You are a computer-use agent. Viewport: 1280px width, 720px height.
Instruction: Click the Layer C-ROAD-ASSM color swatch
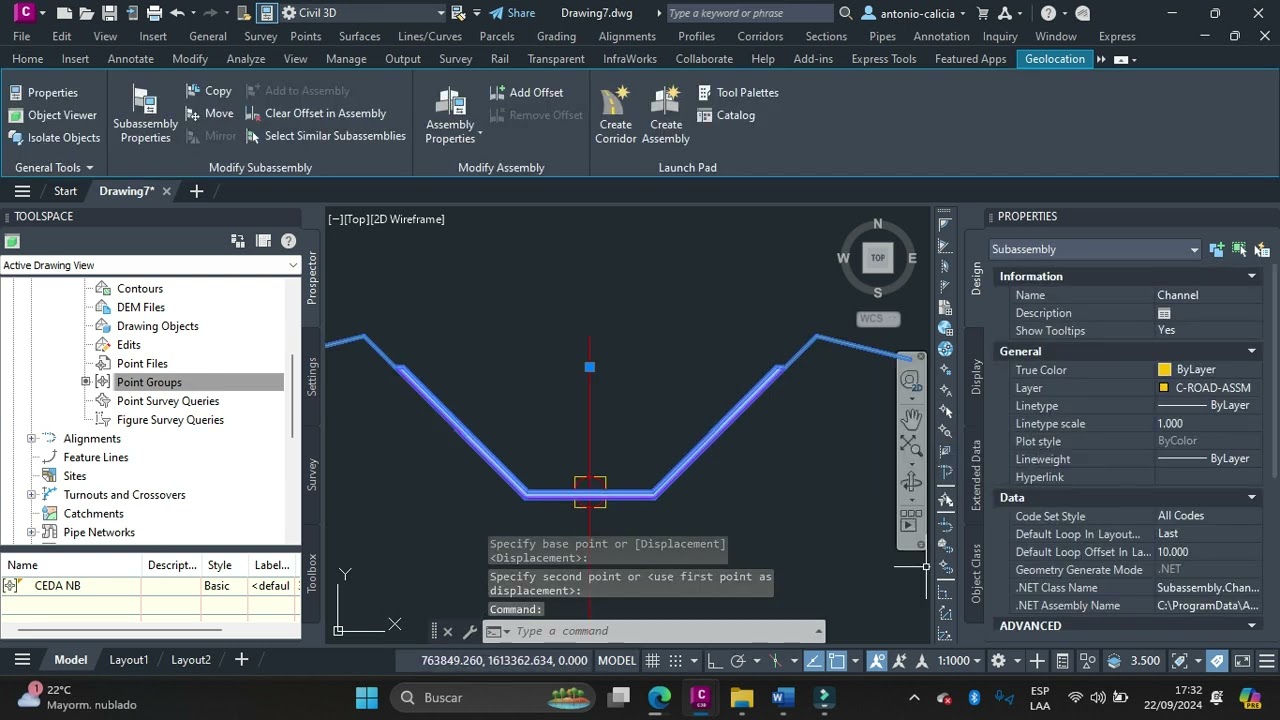(x=1164, y=388)
